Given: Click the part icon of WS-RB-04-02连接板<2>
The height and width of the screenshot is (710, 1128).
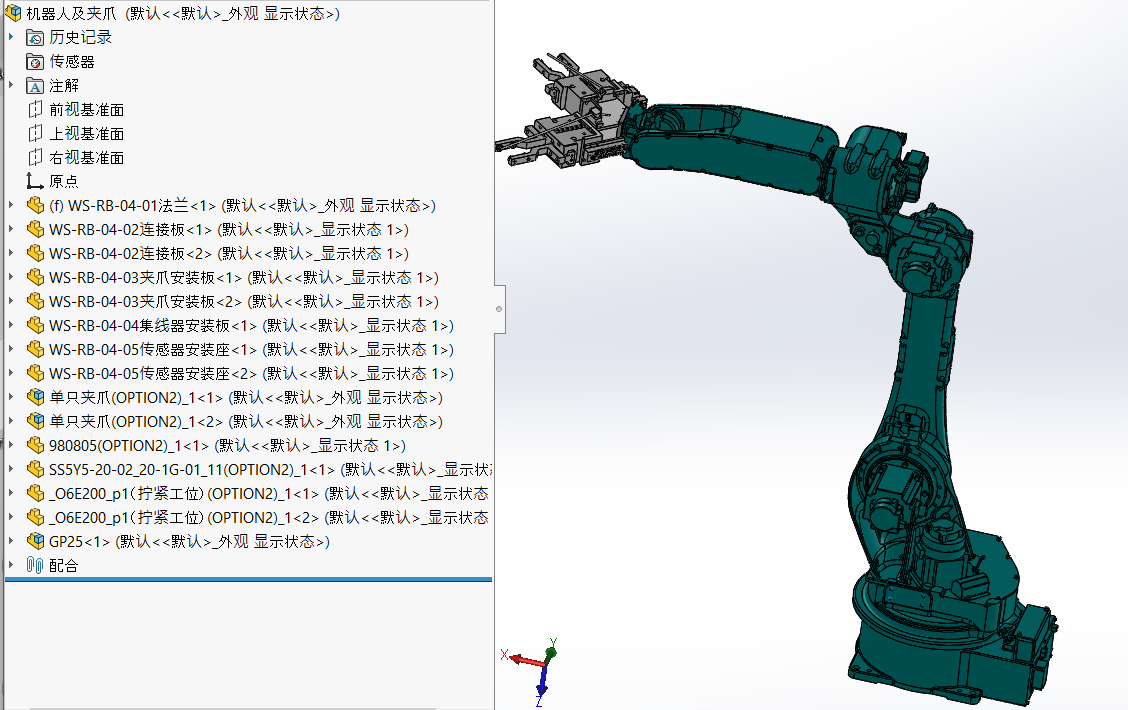Looking at the screenshot, I should [x=35, y=253].
